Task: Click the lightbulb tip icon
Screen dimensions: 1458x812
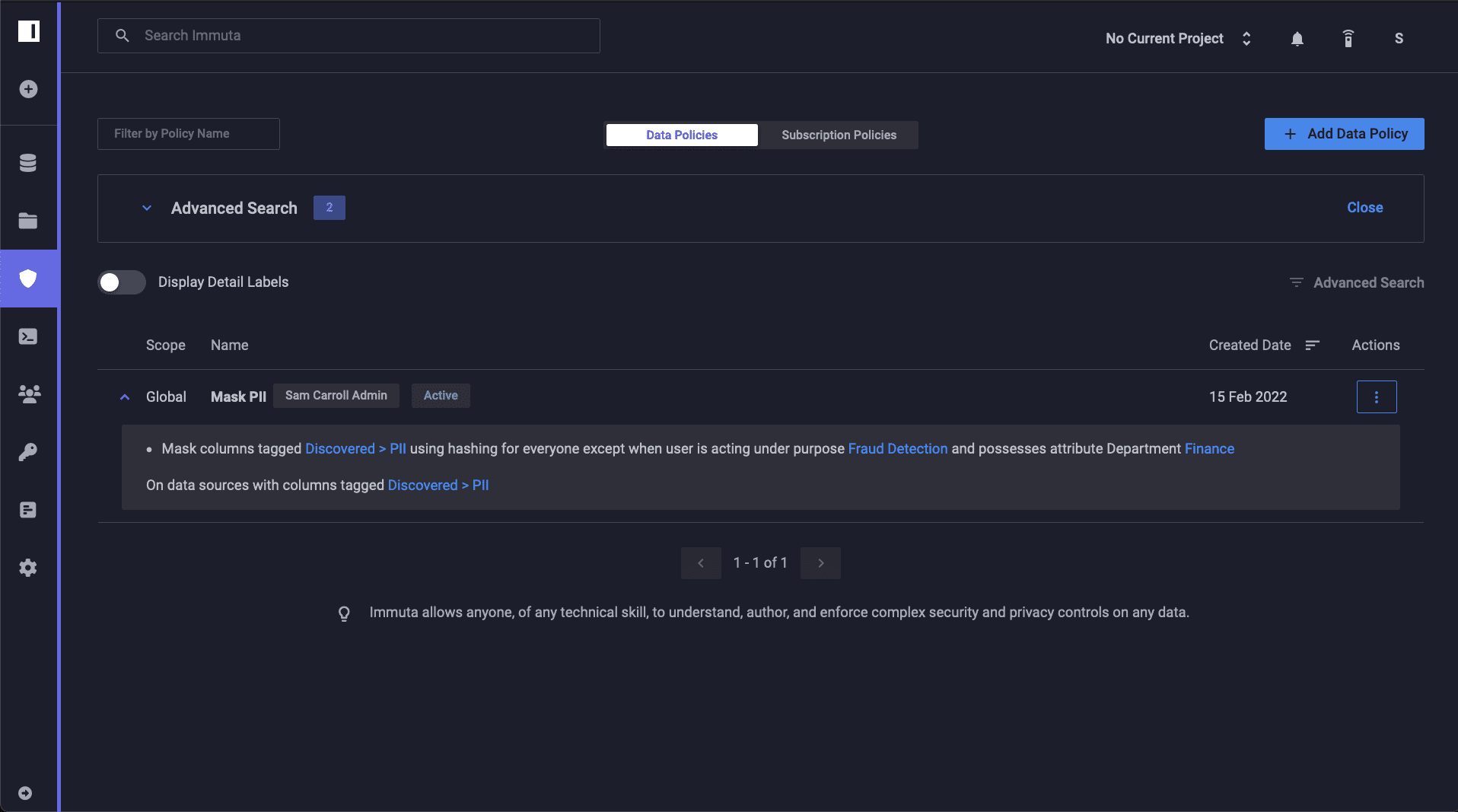Action: click(x=344, y=613)
